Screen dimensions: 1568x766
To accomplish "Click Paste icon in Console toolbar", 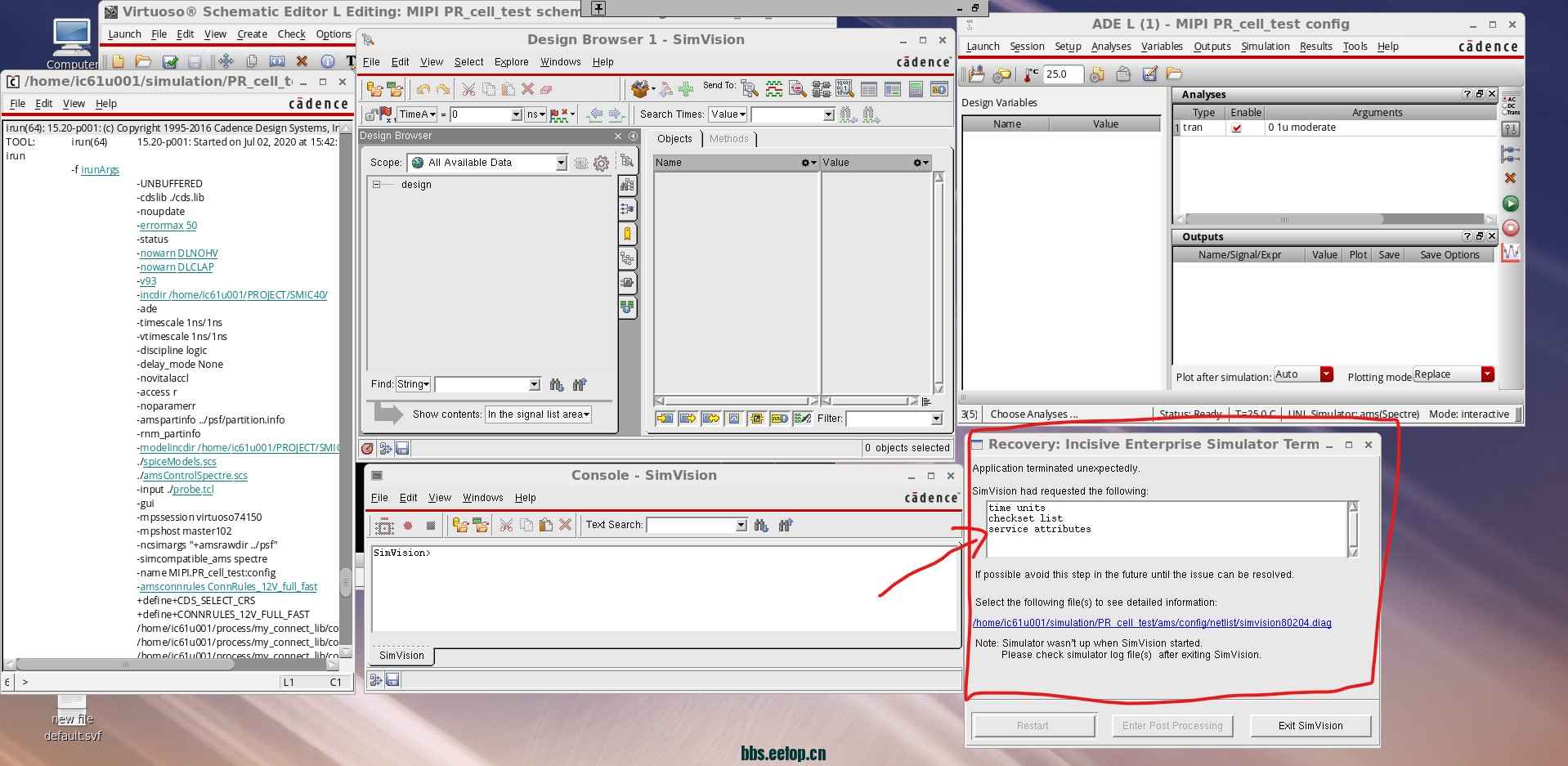I will tap(545, 525).
